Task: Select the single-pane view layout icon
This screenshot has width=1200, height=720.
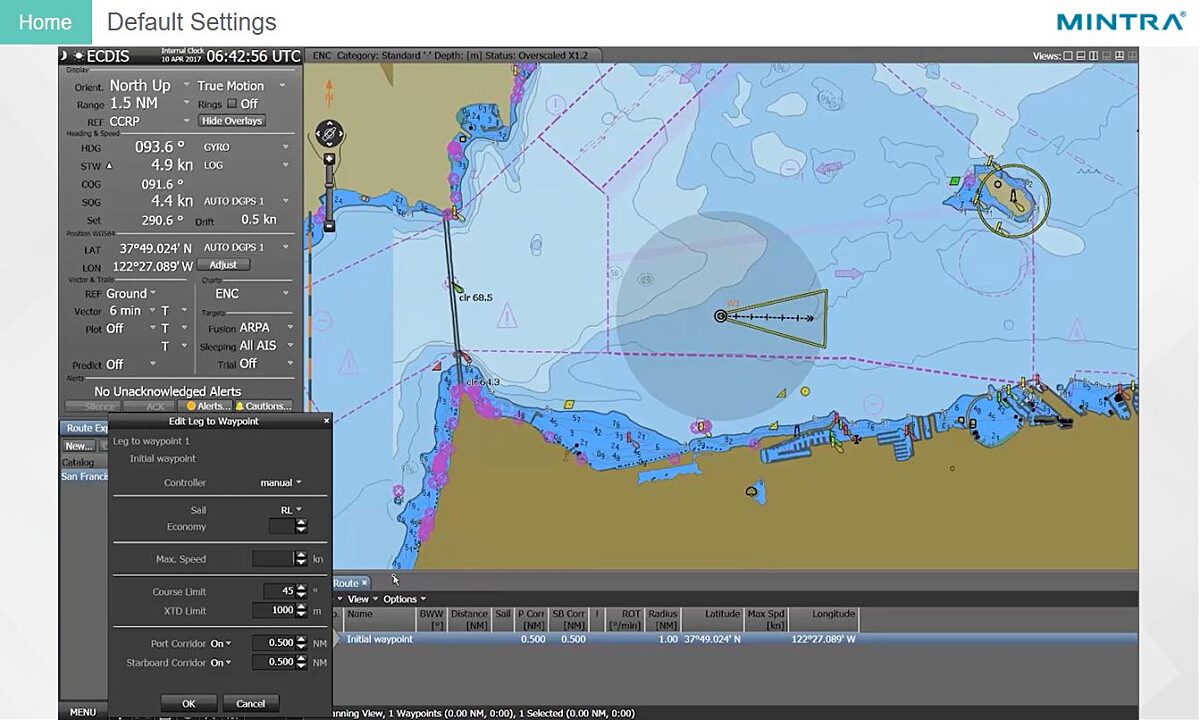Action: [x=1069, y=56]
